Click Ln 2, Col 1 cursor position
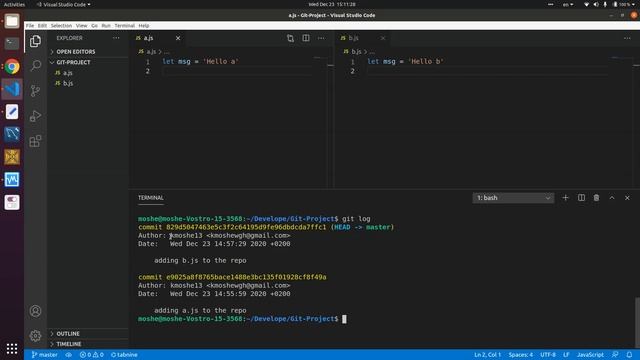 tap(487, 355)
